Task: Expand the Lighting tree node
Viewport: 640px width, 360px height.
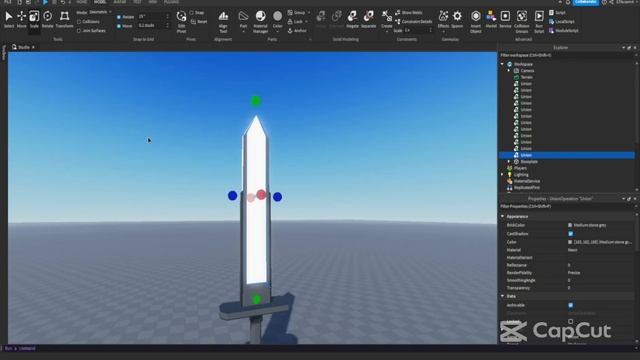Action: point(502,175)
